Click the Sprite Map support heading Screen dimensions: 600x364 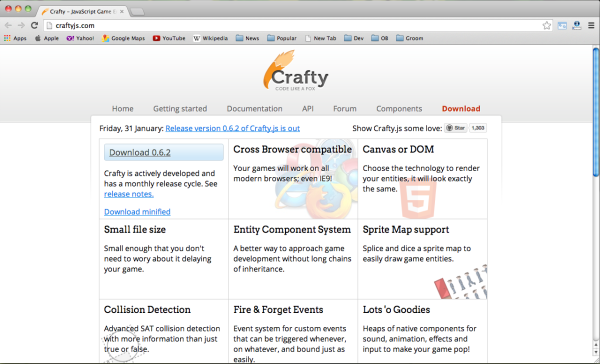(406, 230)
